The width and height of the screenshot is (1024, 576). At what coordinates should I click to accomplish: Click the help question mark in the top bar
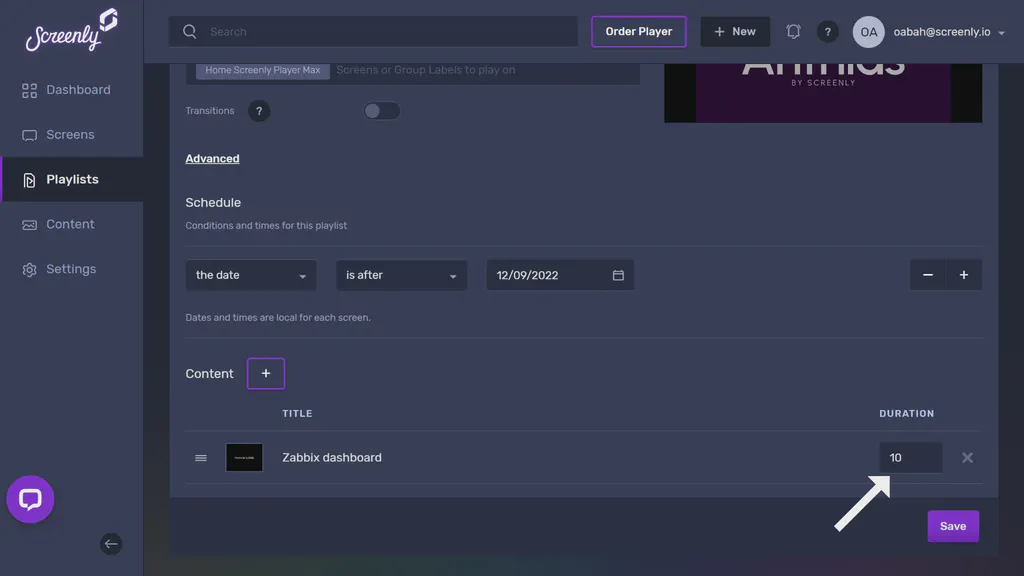[x=828, y=31]
